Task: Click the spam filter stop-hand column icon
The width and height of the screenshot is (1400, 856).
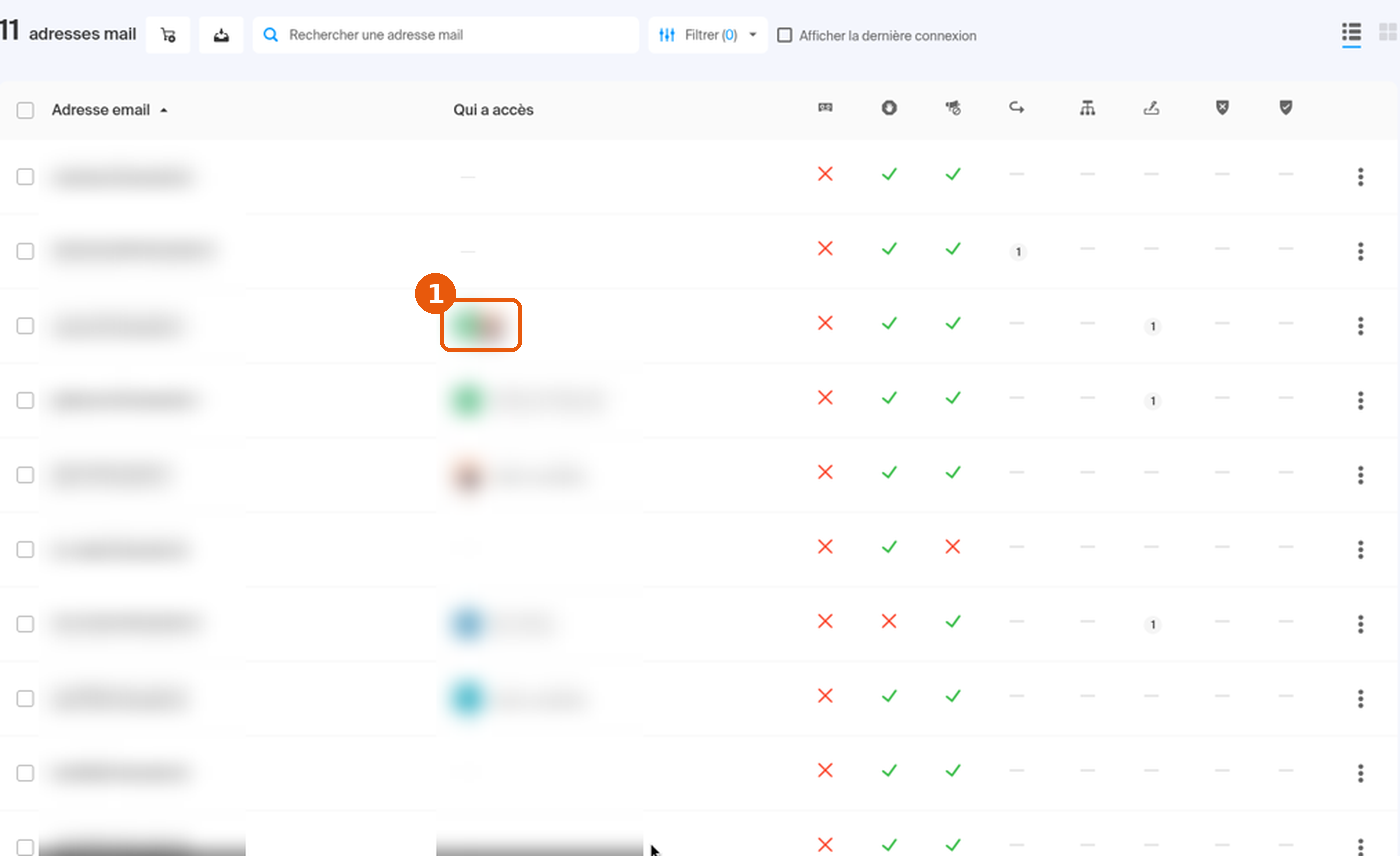Action: [889, 108]
